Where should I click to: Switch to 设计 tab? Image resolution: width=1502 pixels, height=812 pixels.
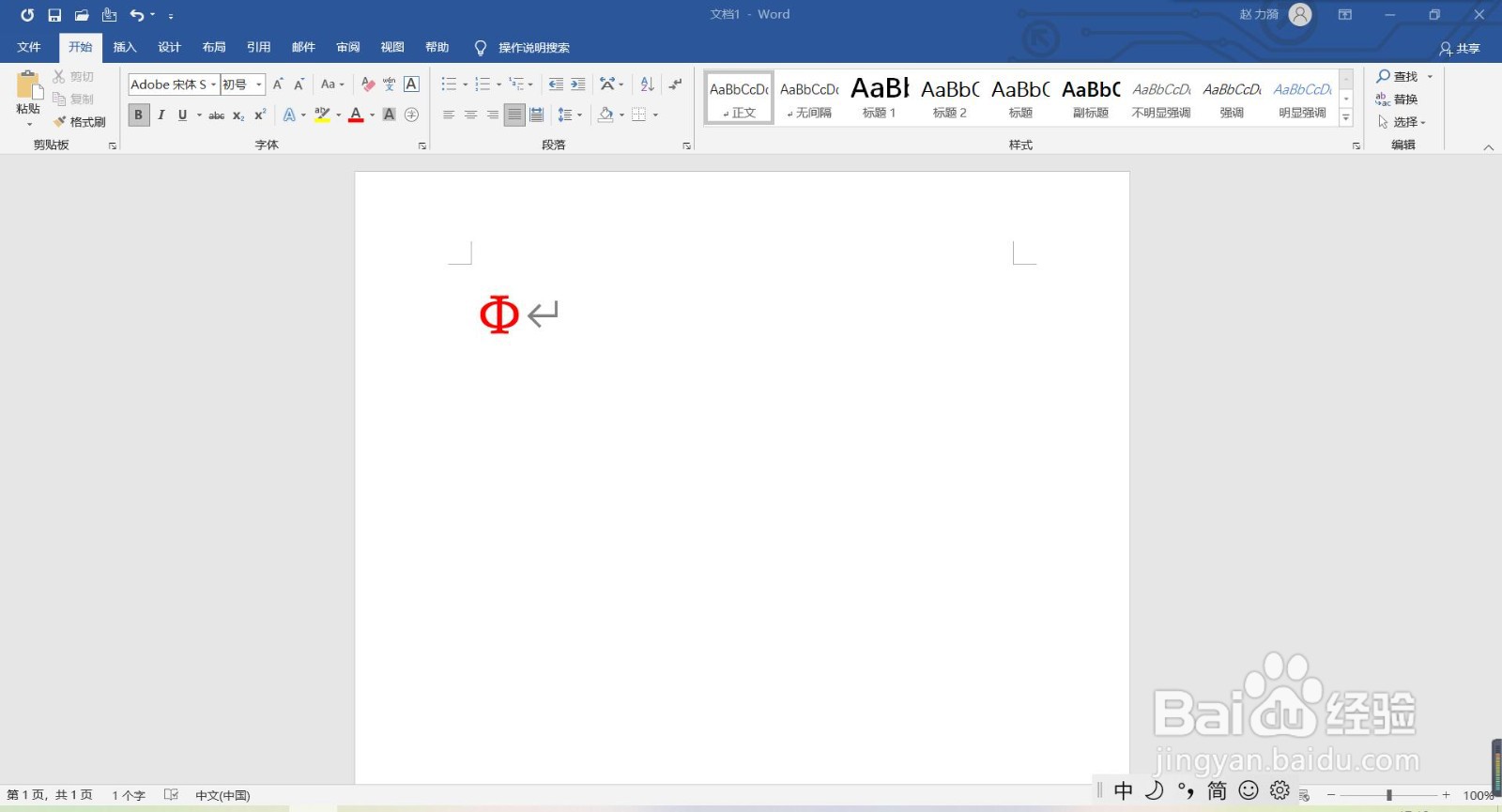169,47
